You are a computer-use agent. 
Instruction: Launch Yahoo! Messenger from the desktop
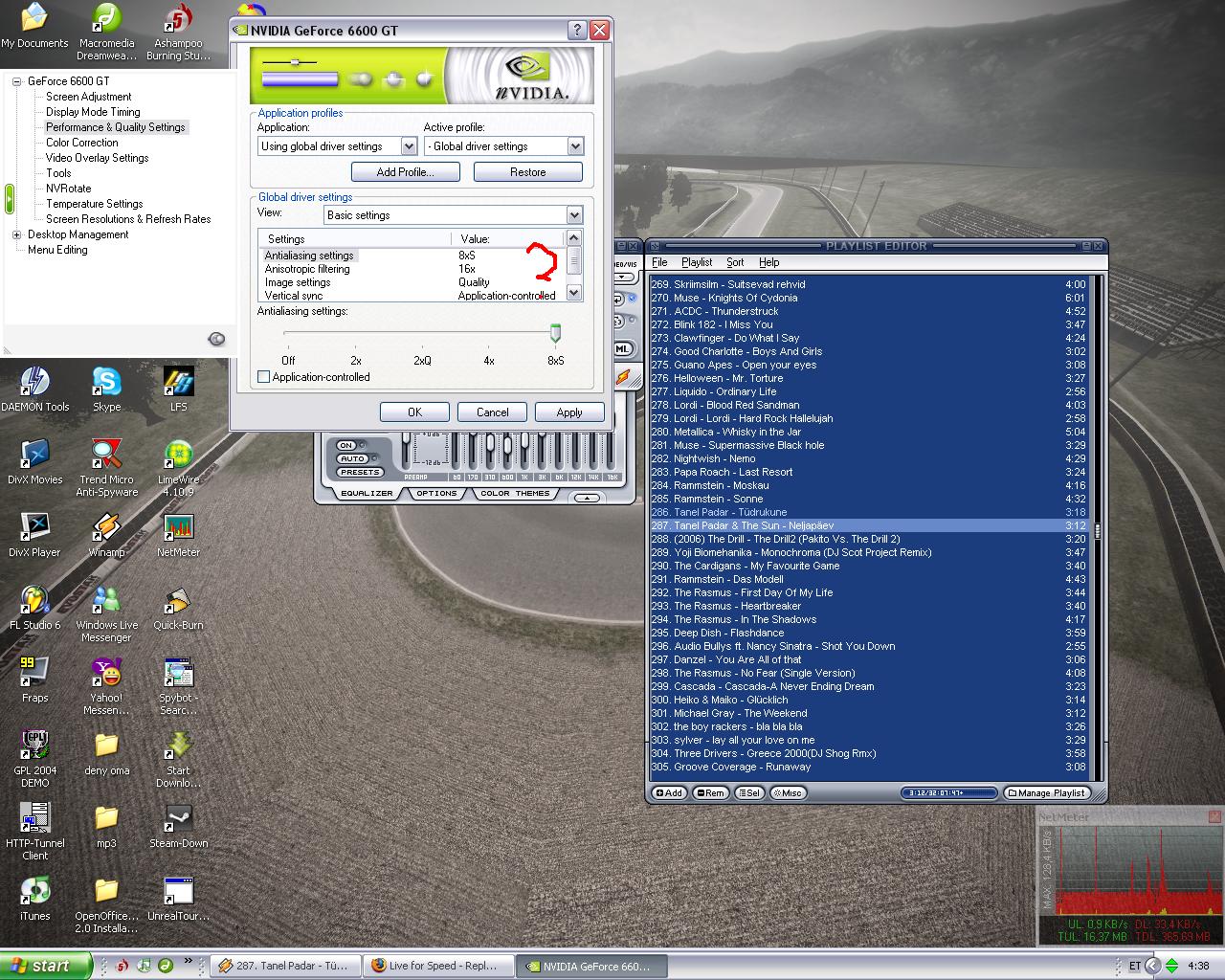(x=106, y=685)
